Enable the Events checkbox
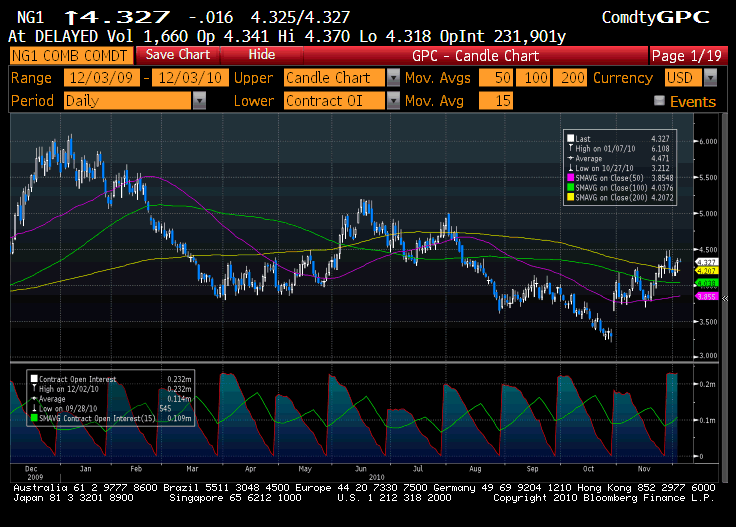Viewport: 736px width, 527px height. tap(659, 101)
